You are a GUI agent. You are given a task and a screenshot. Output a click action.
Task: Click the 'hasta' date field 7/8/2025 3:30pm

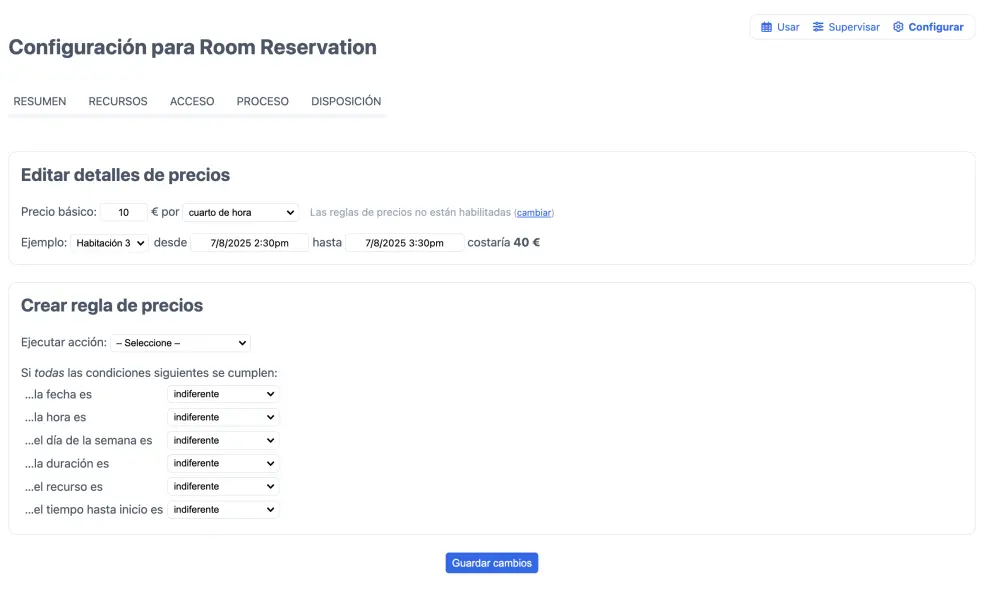click(x=405, y=243)
